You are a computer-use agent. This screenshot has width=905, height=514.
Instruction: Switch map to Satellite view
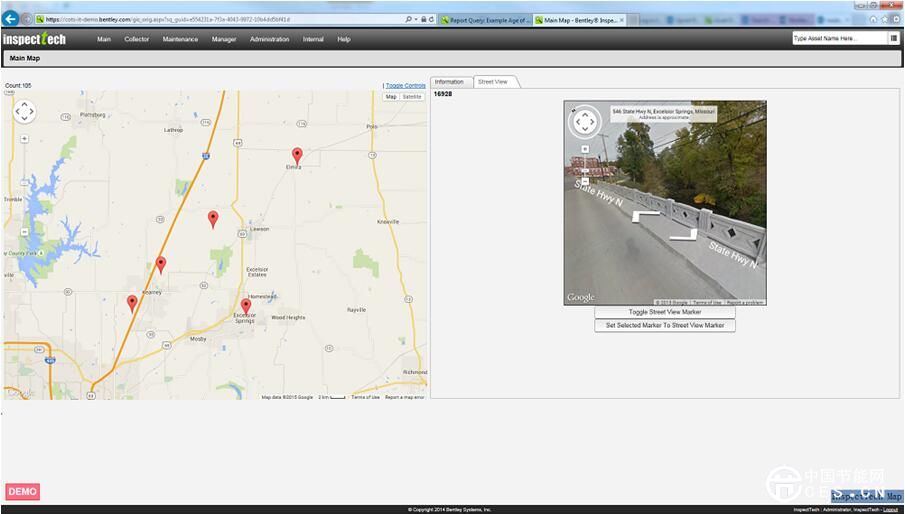click(x=412, y=97)
